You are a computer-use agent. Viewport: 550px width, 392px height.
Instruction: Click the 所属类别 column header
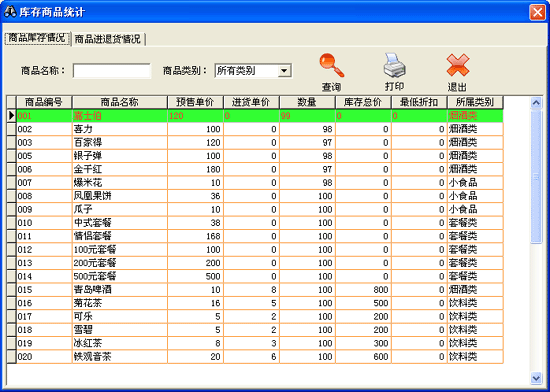click(x=475, y=102)
